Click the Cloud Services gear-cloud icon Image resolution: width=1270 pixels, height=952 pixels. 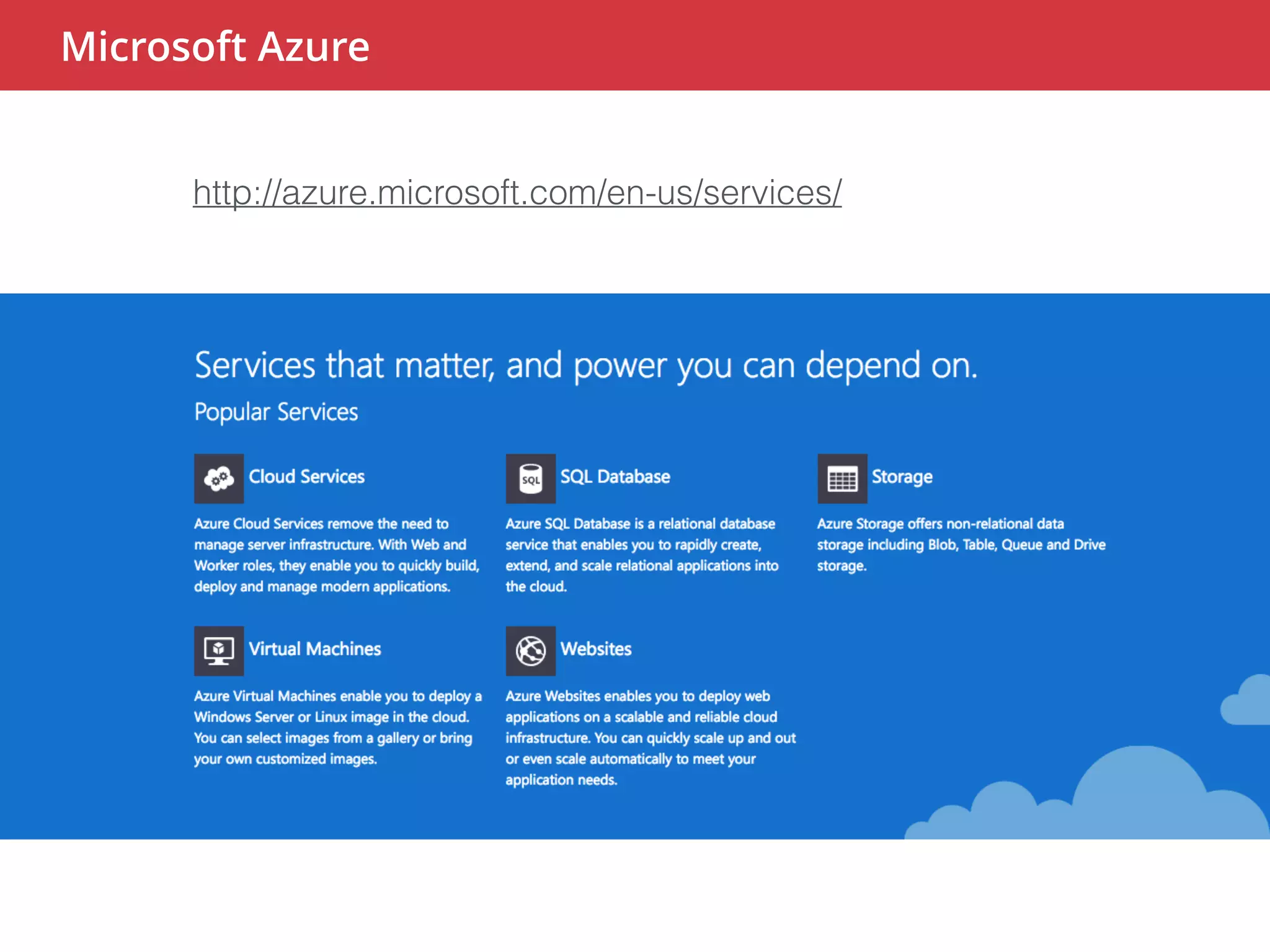(x=219, y=478)
